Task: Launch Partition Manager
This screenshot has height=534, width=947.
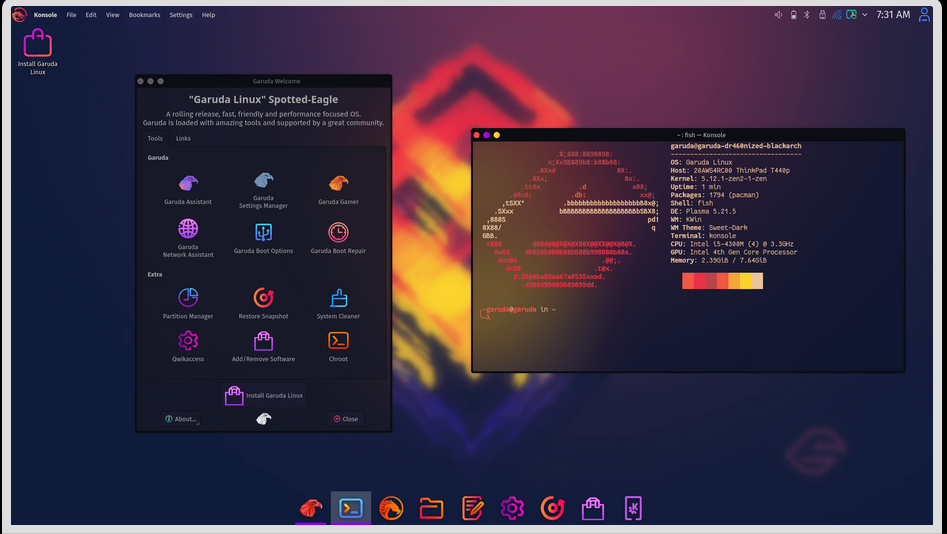Action: pos(188,303)
